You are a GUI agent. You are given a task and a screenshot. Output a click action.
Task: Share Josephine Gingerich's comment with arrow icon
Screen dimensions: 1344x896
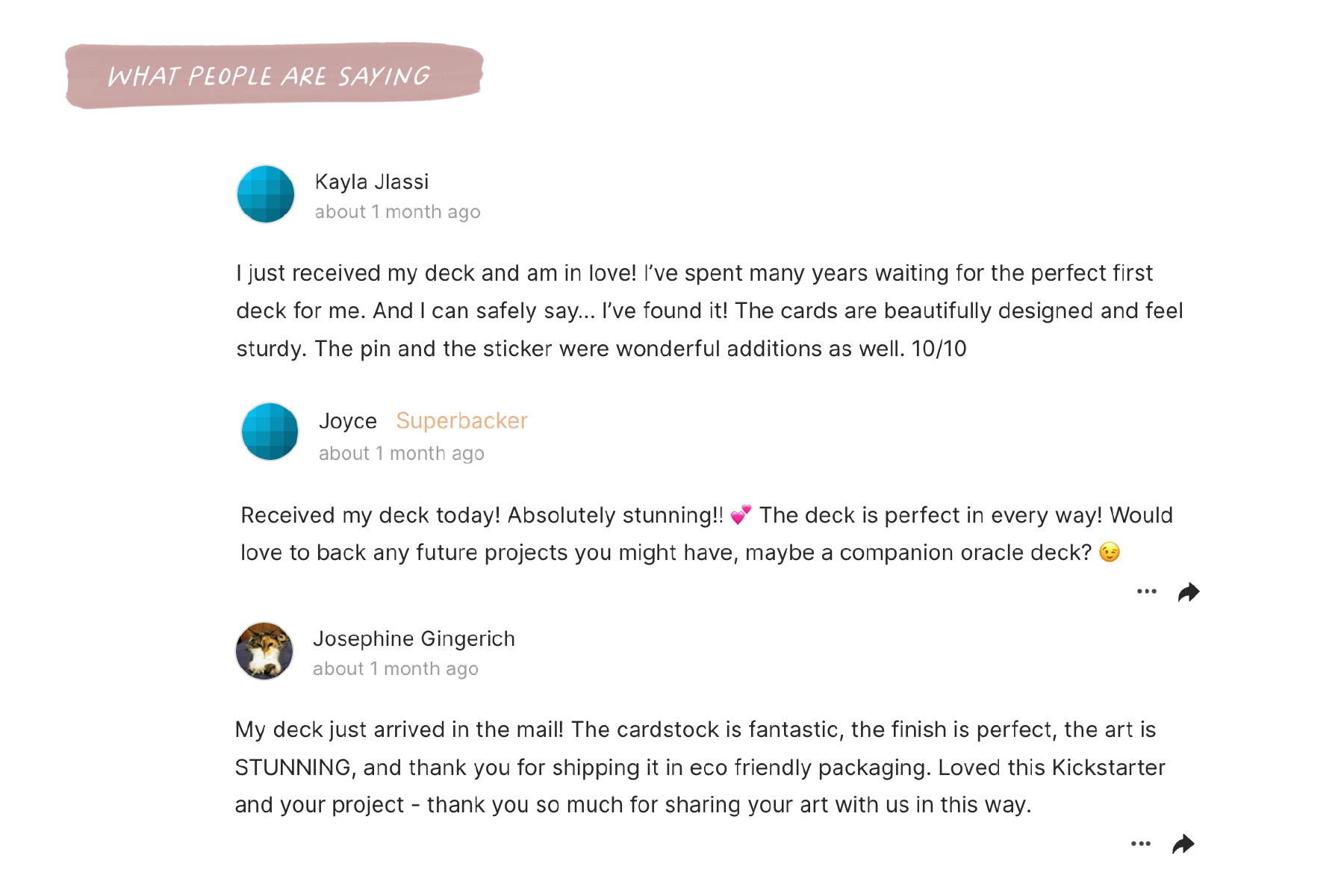pos(1183,844)
